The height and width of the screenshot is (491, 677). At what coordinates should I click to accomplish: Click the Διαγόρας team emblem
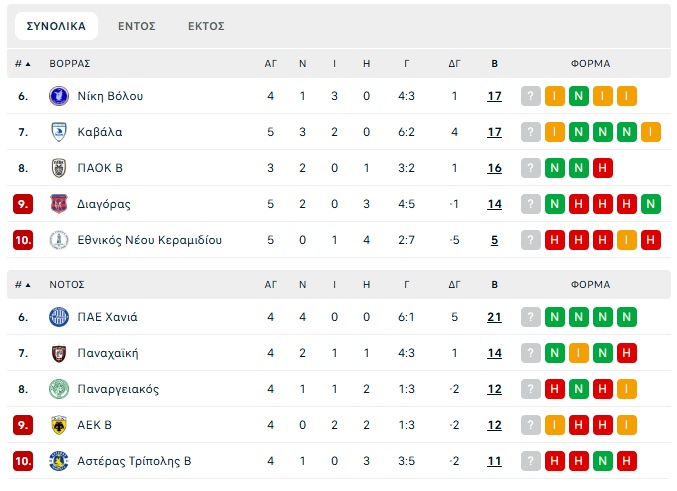59,204
